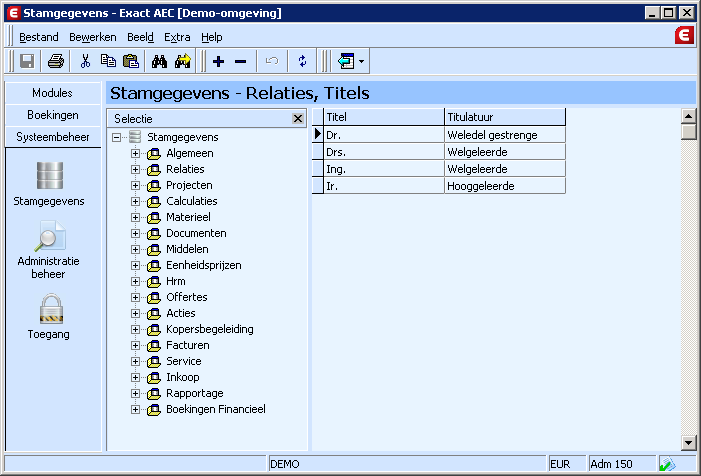Image resolution: width=701 pixels, height=476 pixels.
Task: Switch to the Modules tab
Action: (x=53, y=93)
